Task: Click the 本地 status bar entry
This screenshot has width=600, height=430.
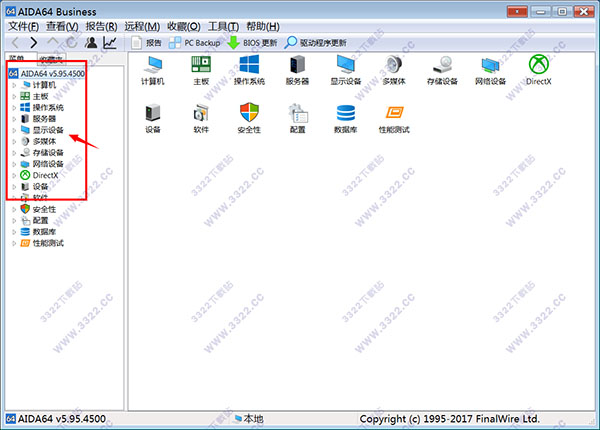Action: coord(249,419)
